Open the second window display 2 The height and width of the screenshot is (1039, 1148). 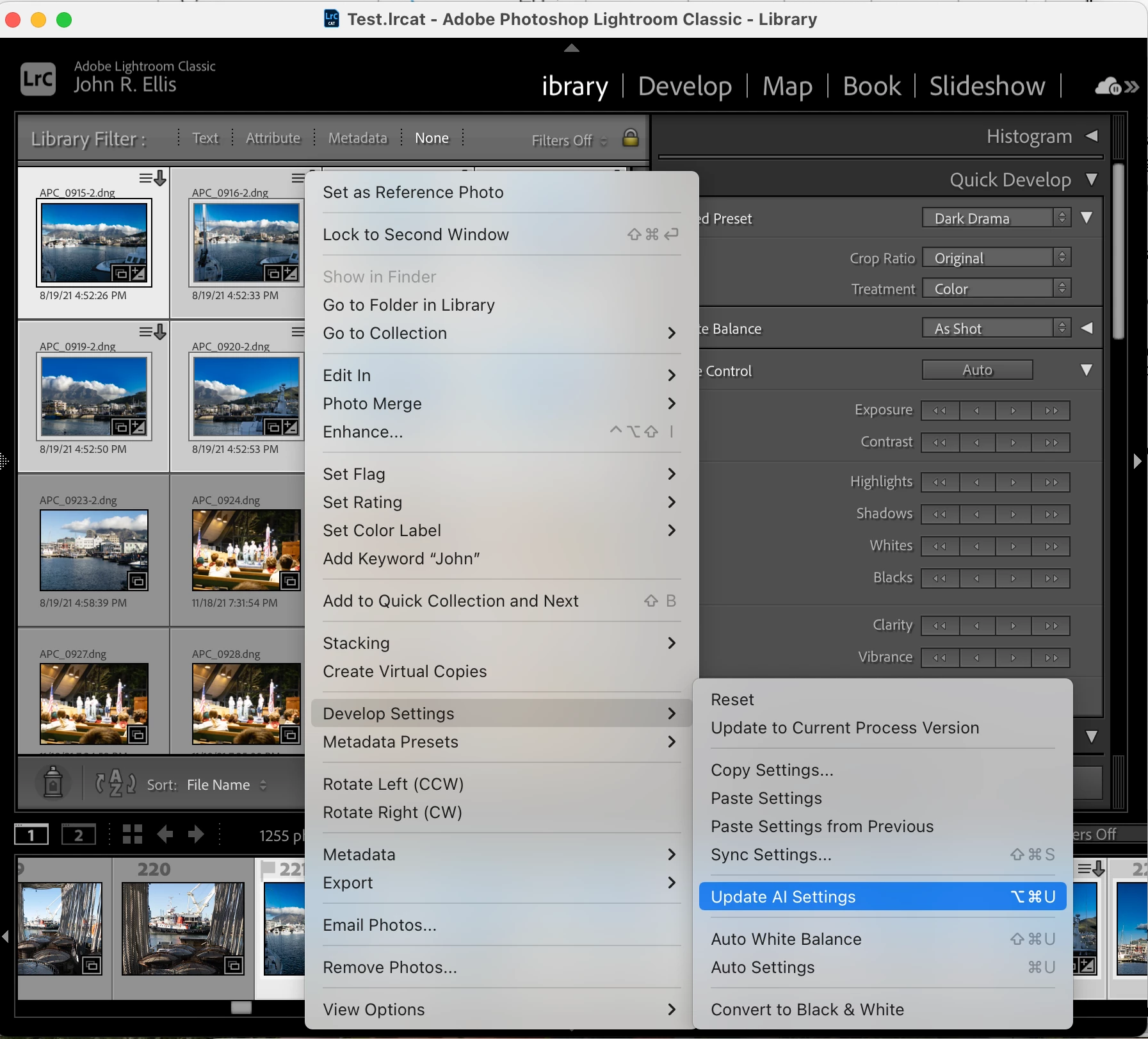79,834
